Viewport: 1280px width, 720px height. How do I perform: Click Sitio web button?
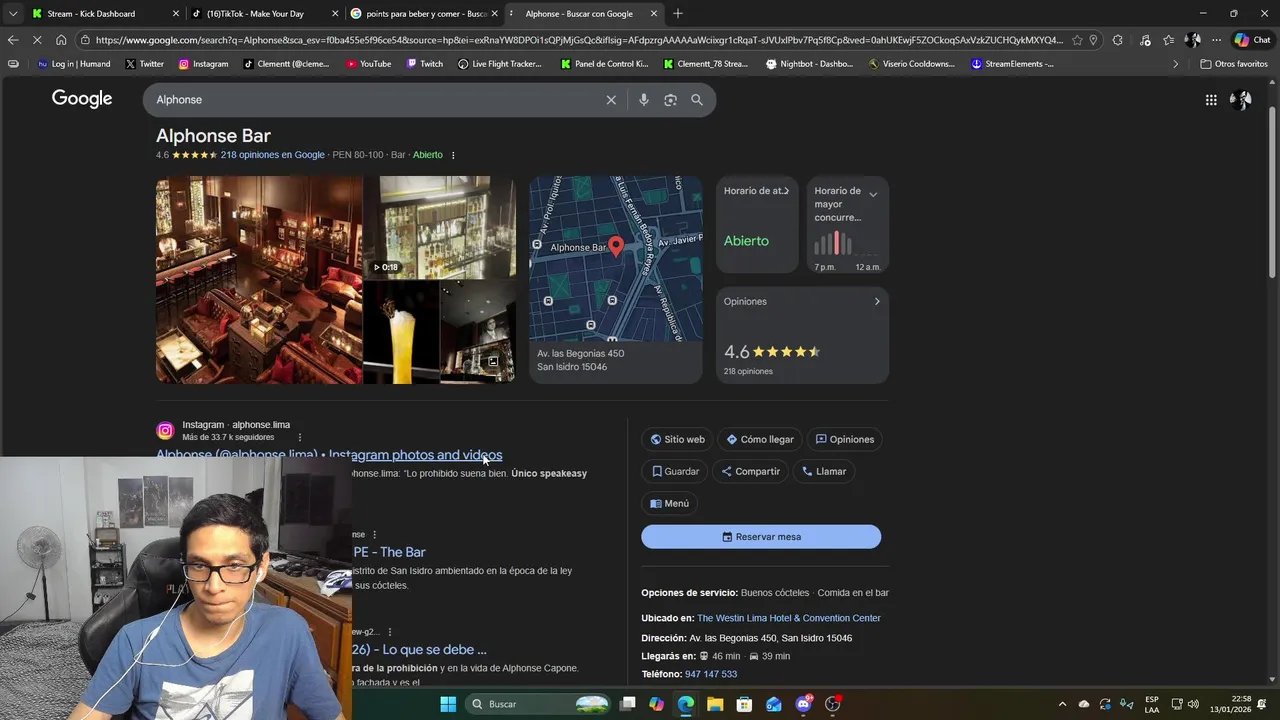coord(677,439)
